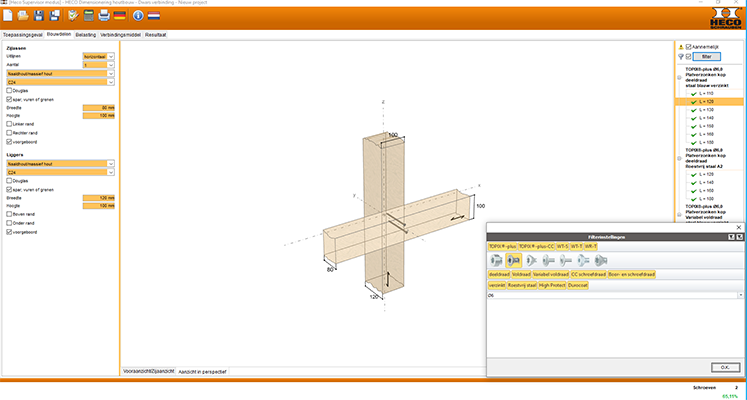
Task: Click Liggers Breedte 120 mm field
Action: coord(99,198)
